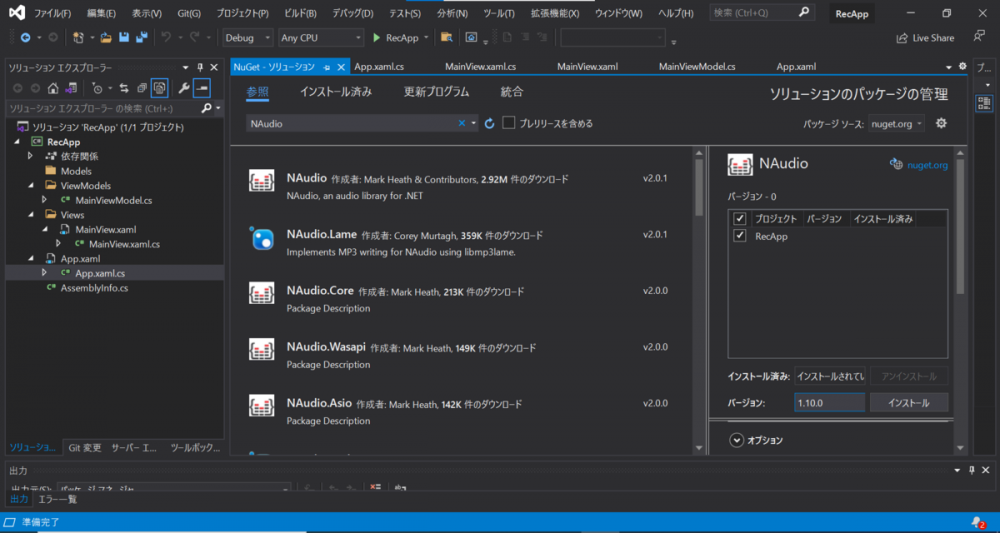Open the Debug menu
Screen dimensions: 1000x533
click(x=353, y=13)
